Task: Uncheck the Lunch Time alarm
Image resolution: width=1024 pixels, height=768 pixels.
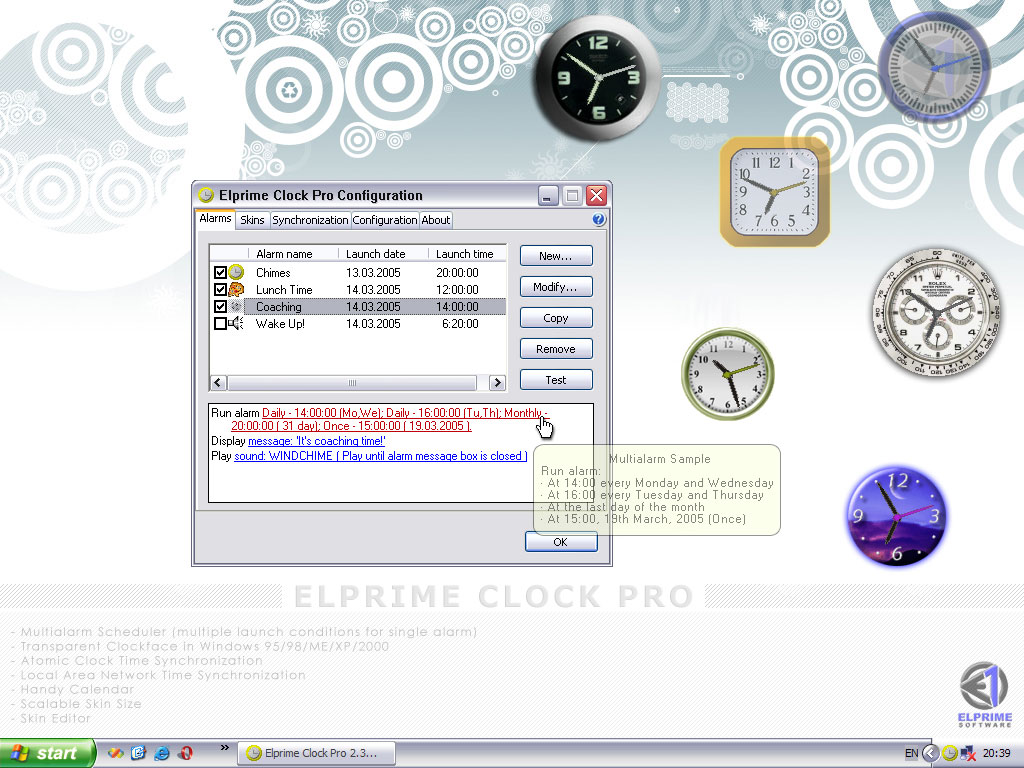Action: coord(220,290)
